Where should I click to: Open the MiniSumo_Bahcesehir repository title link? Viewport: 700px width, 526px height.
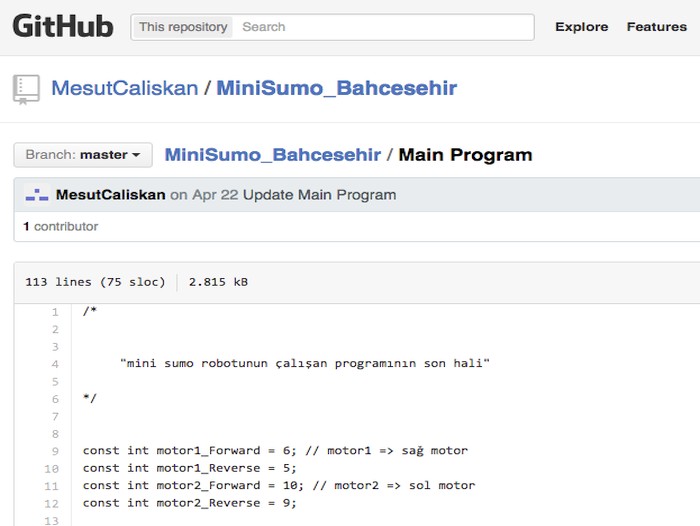coord(337,88)
